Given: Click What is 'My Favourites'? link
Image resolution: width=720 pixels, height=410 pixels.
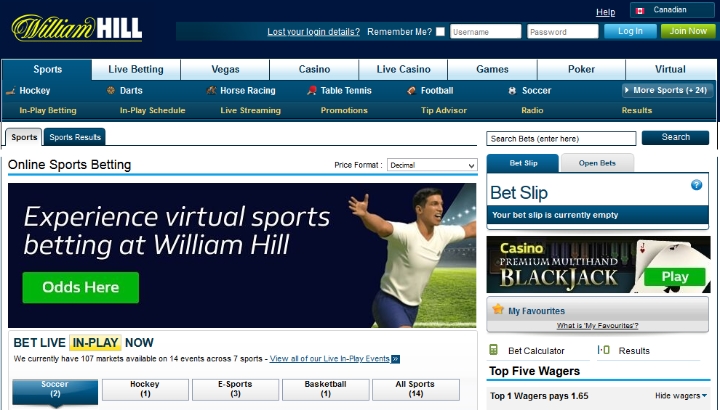Looking at the screenshot, I should [x=597, y=326].
